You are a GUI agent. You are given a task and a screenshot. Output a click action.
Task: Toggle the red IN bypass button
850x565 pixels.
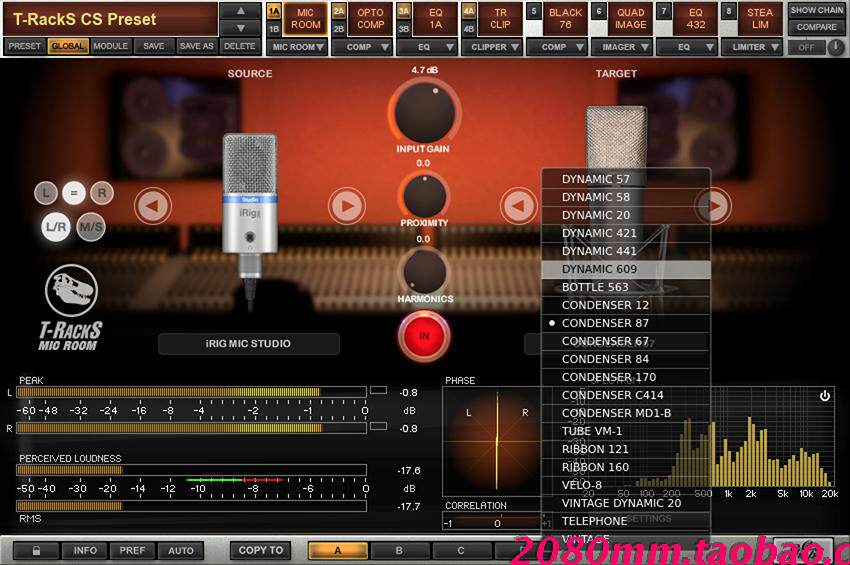coord(424,336)
